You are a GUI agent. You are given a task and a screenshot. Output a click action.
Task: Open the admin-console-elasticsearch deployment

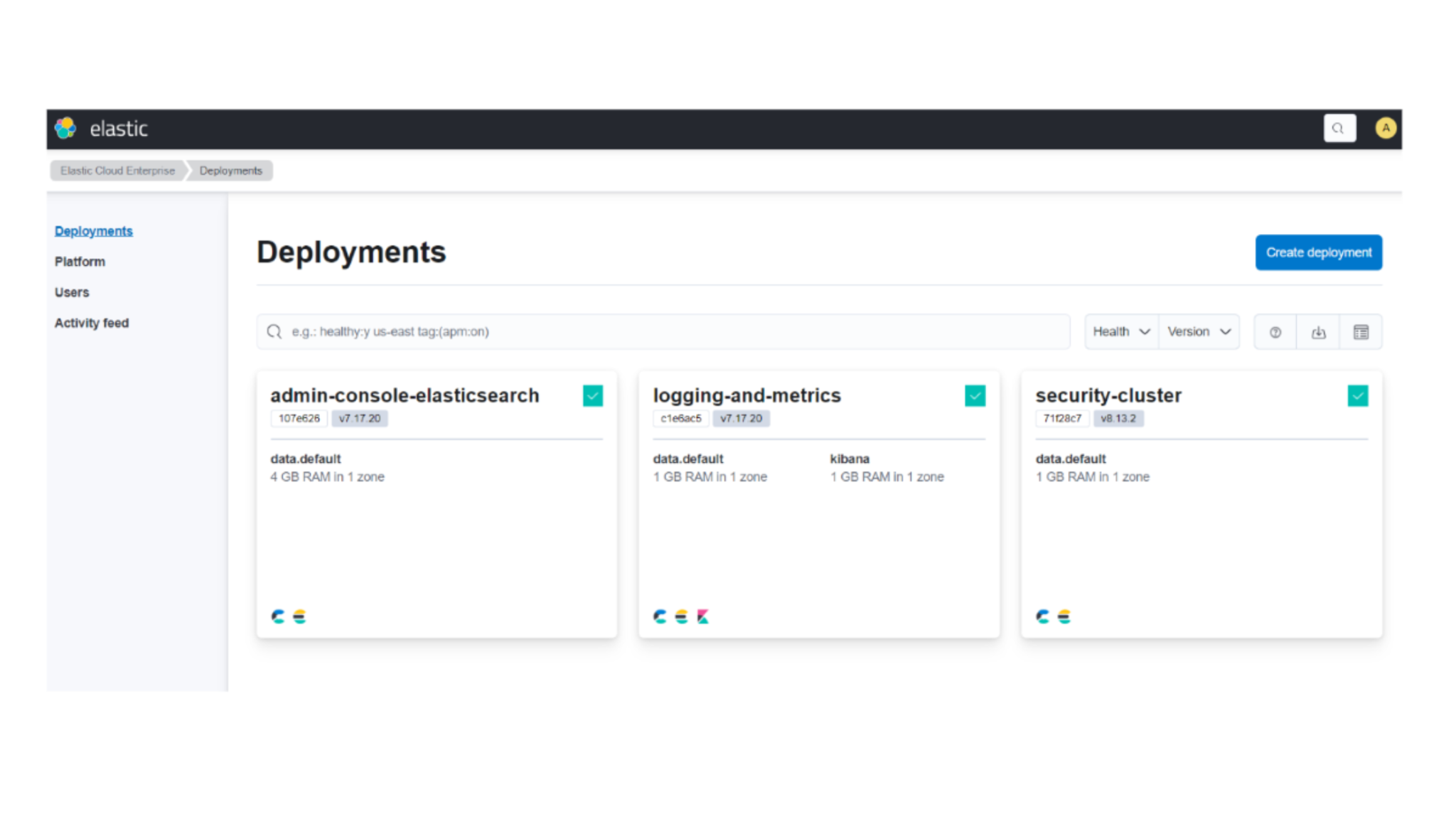(405, 395)
